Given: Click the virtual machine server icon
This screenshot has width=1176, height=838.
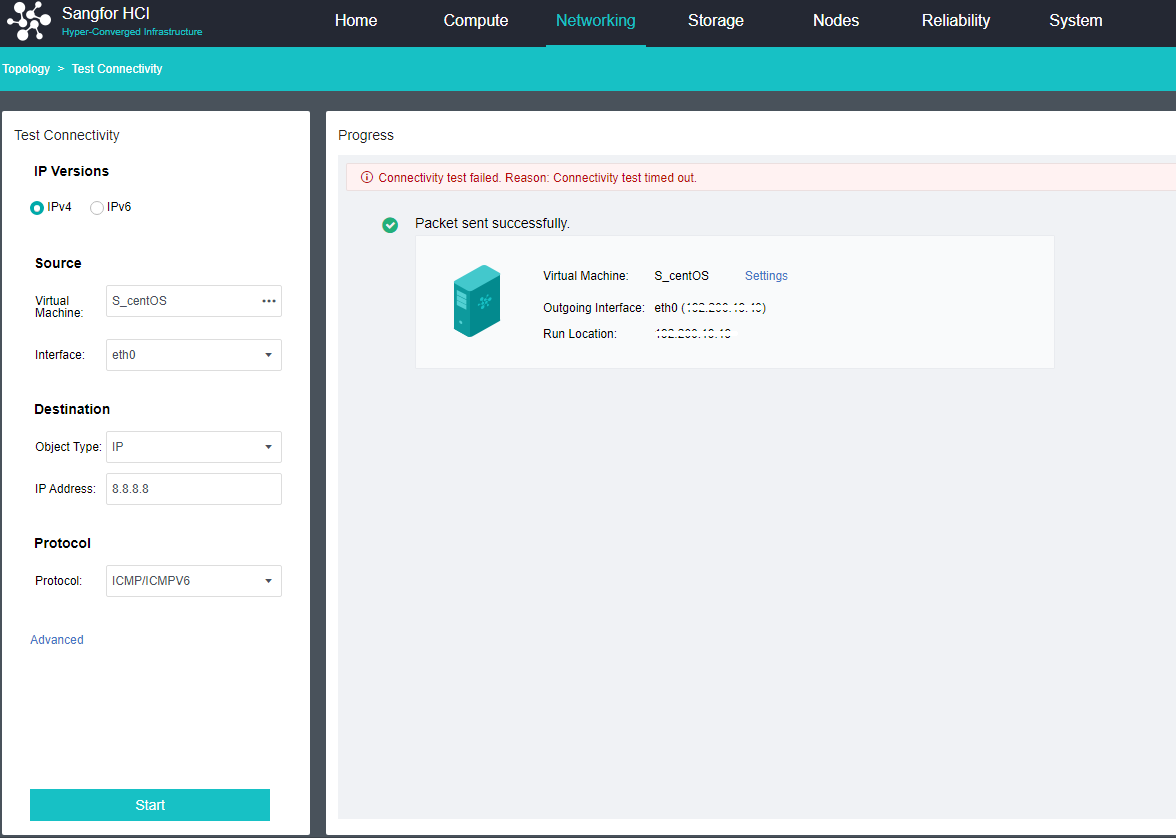Looking at the screenshot, I should (476, 301).
